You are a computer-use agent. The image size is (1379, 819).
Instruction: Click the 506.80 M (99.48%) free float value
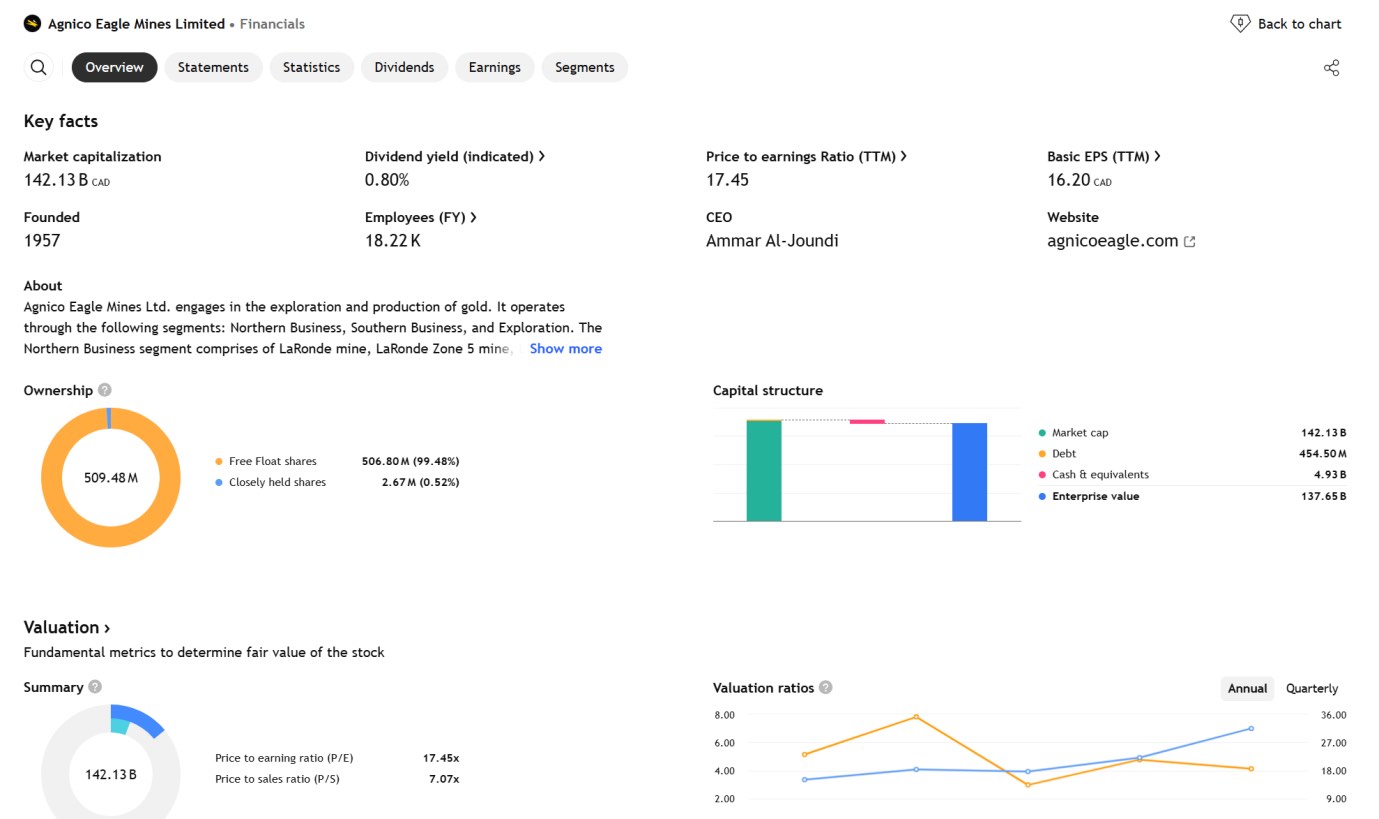[x=410, y=461]
